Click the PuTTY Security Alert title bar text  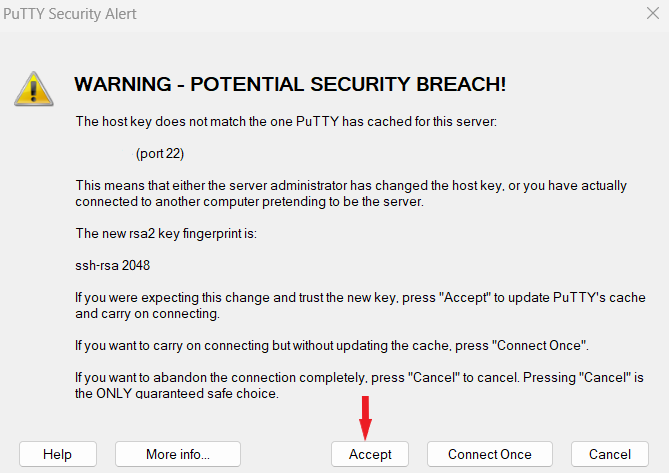[x=70, y=14]
